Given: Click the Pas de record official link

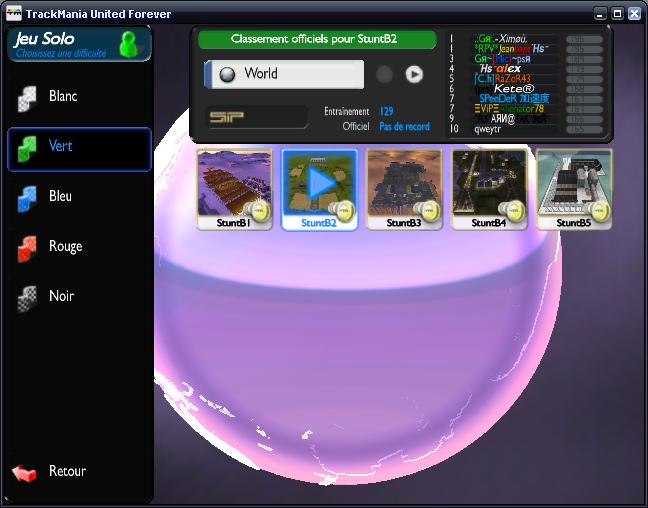Looking at the screenshot, I should (x=404, y=127).
